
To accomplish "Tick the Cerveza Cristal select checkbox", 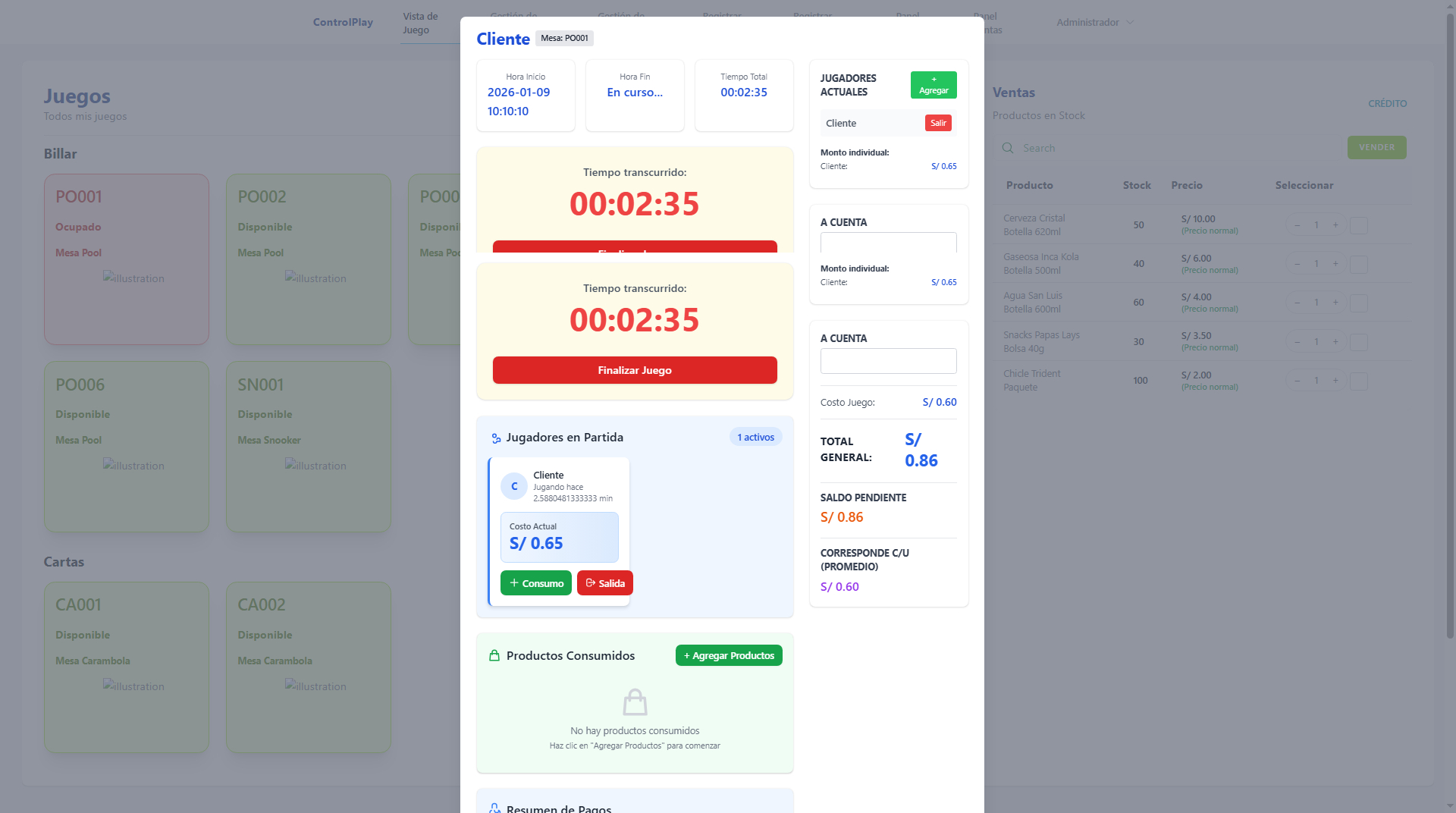I will click(x=1359, y=226).
